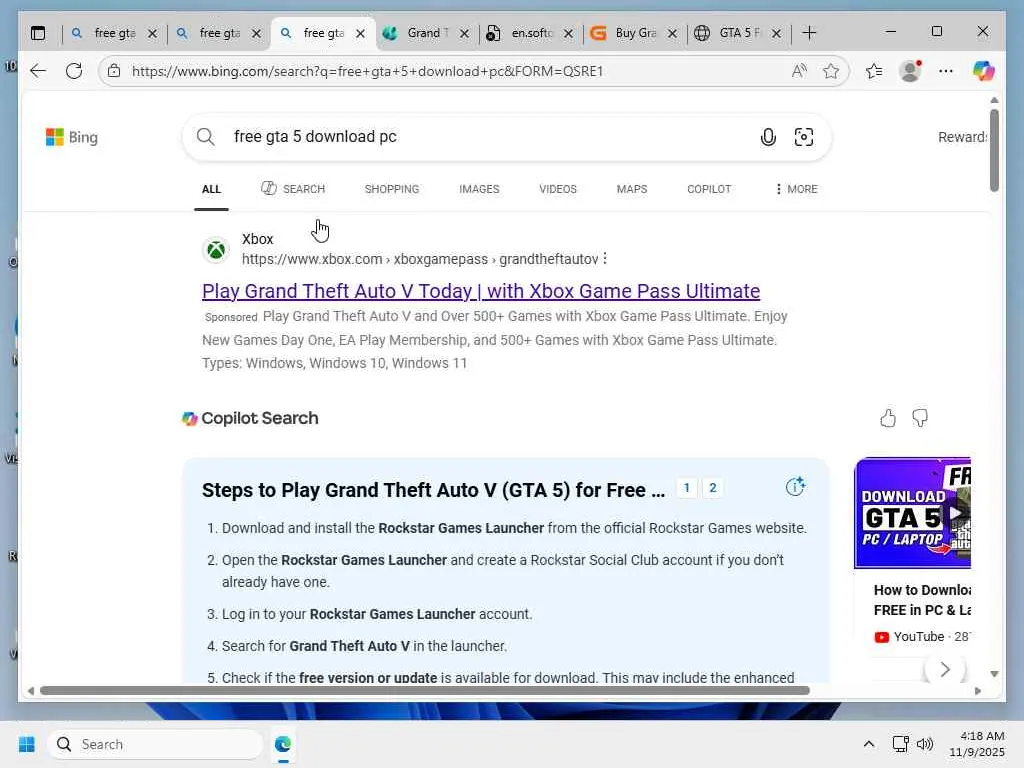
Task: Click the vertical scrollbar thumb
Action: pyautogui.click(x=994, y=150)
